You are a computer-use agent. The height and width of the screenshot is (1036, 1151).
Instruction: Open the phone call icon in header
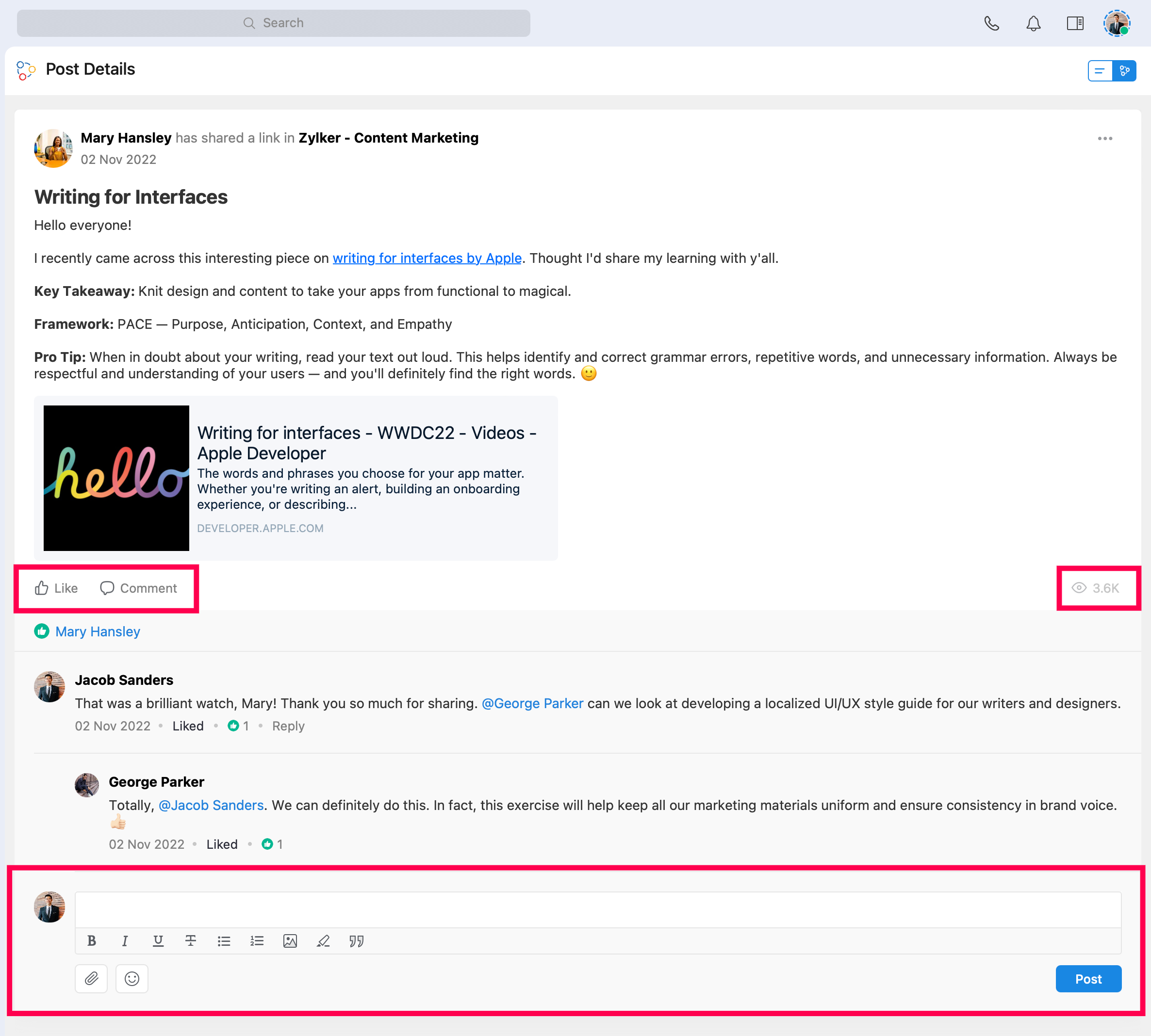pos(991,23)
